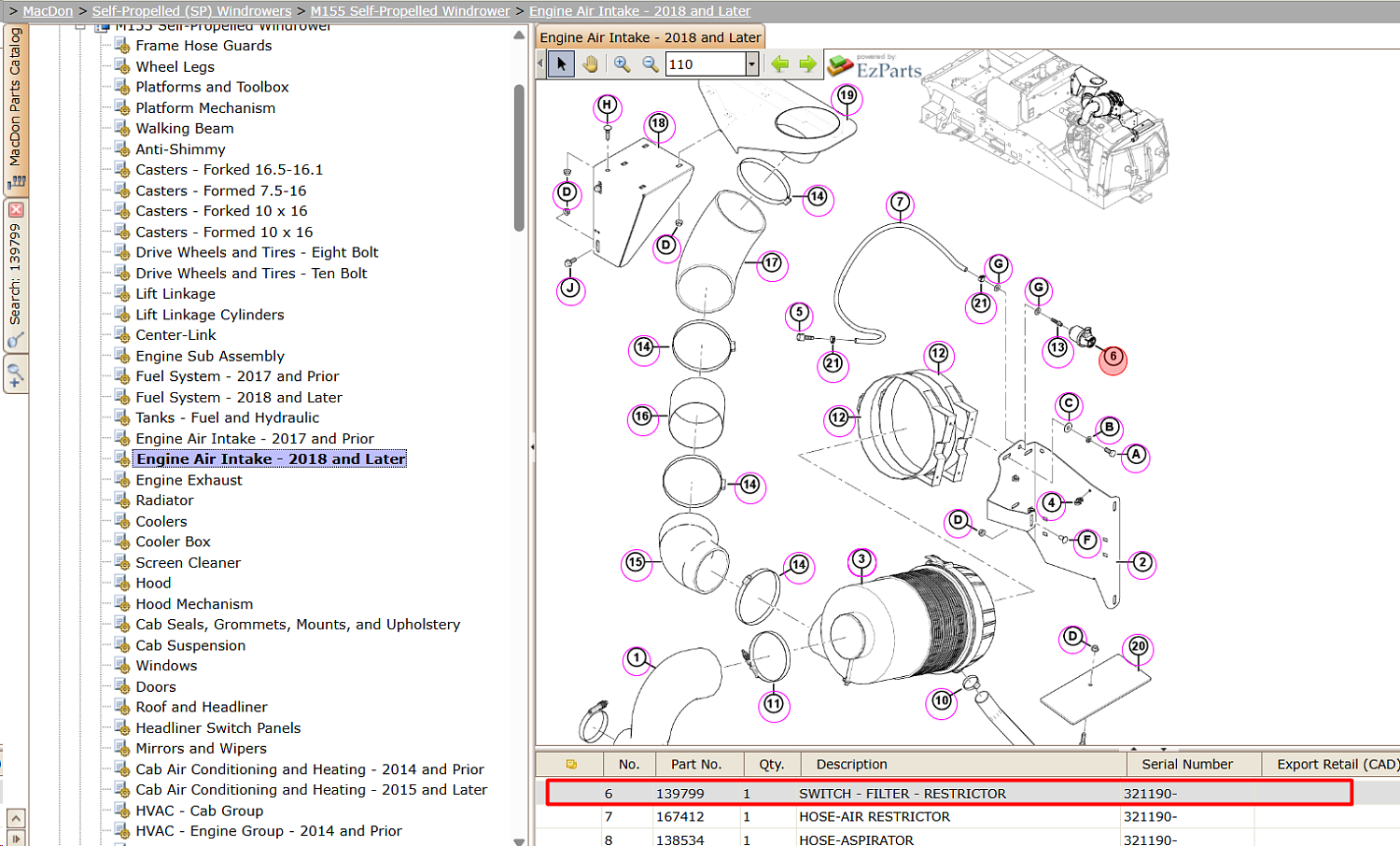This screenshot has height=846, width=1400.
Task: Open Drive Wheels and Tires - Eight Bolt
Action: (x=257, y=252)
